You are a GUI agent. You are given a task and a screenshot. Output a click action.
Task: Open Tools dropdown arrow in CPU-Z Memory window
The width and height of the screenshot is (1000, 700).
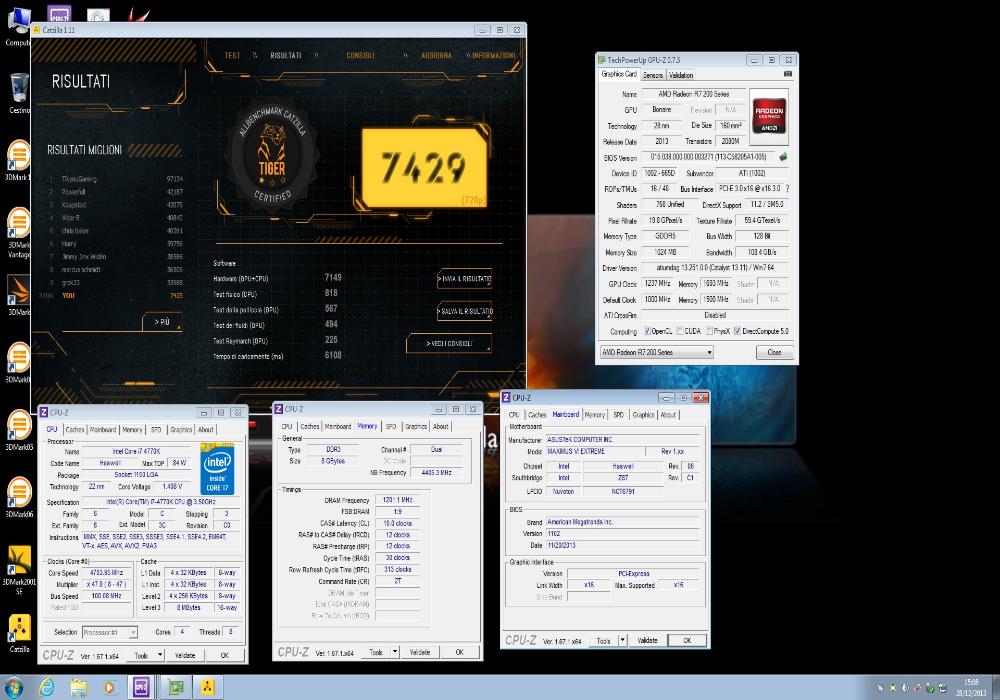(395, 652)
